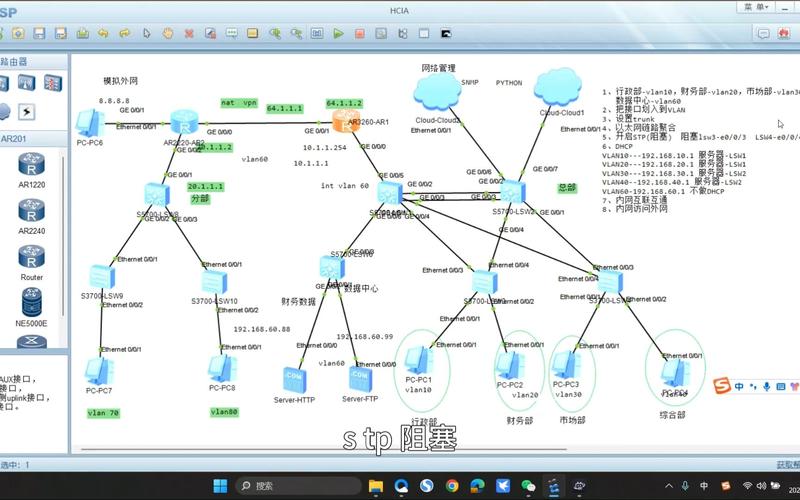
Task: Select the firewall device category icon
Action: pyautogui.click(x=53, y=83)
